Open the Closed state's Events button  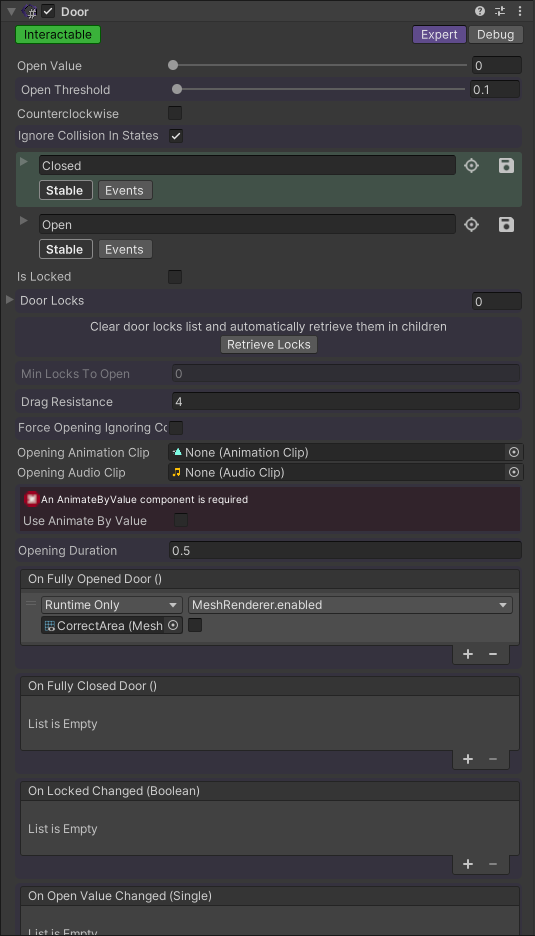pyautogui.click(x=124, y=190)
